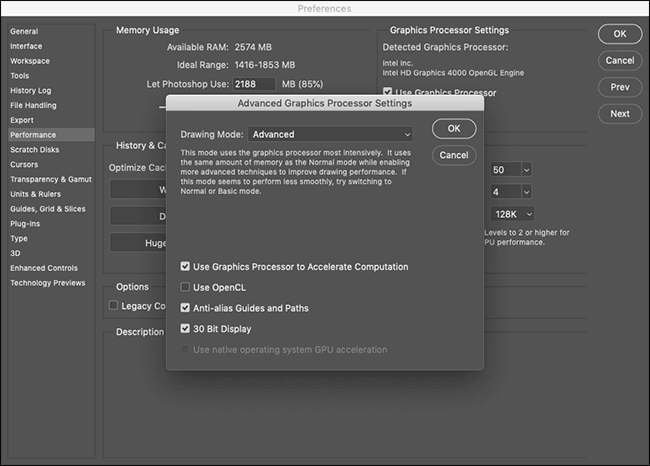Click the Prev button in Preferences
Viewport: 650px width, 466px height.
tap(620, 87)
